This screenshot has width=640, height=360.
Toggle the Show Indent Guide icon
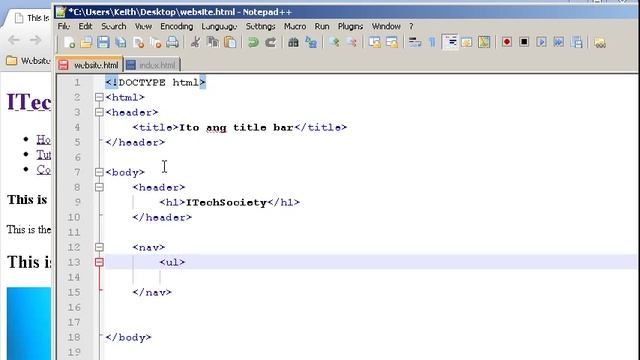pos(450,42)
